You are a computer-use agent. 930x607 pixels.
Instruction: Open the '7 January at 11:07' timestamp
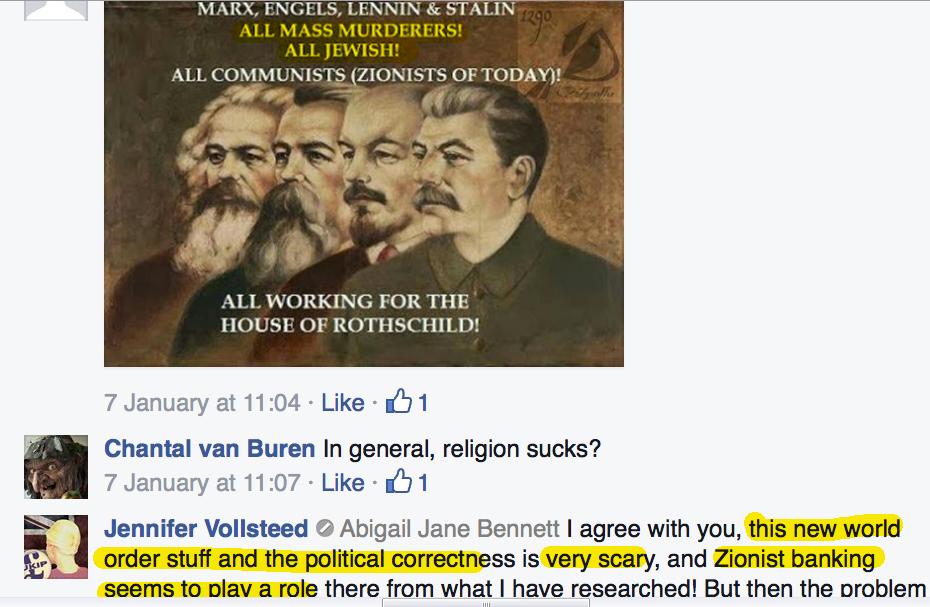tap(202, 483)
